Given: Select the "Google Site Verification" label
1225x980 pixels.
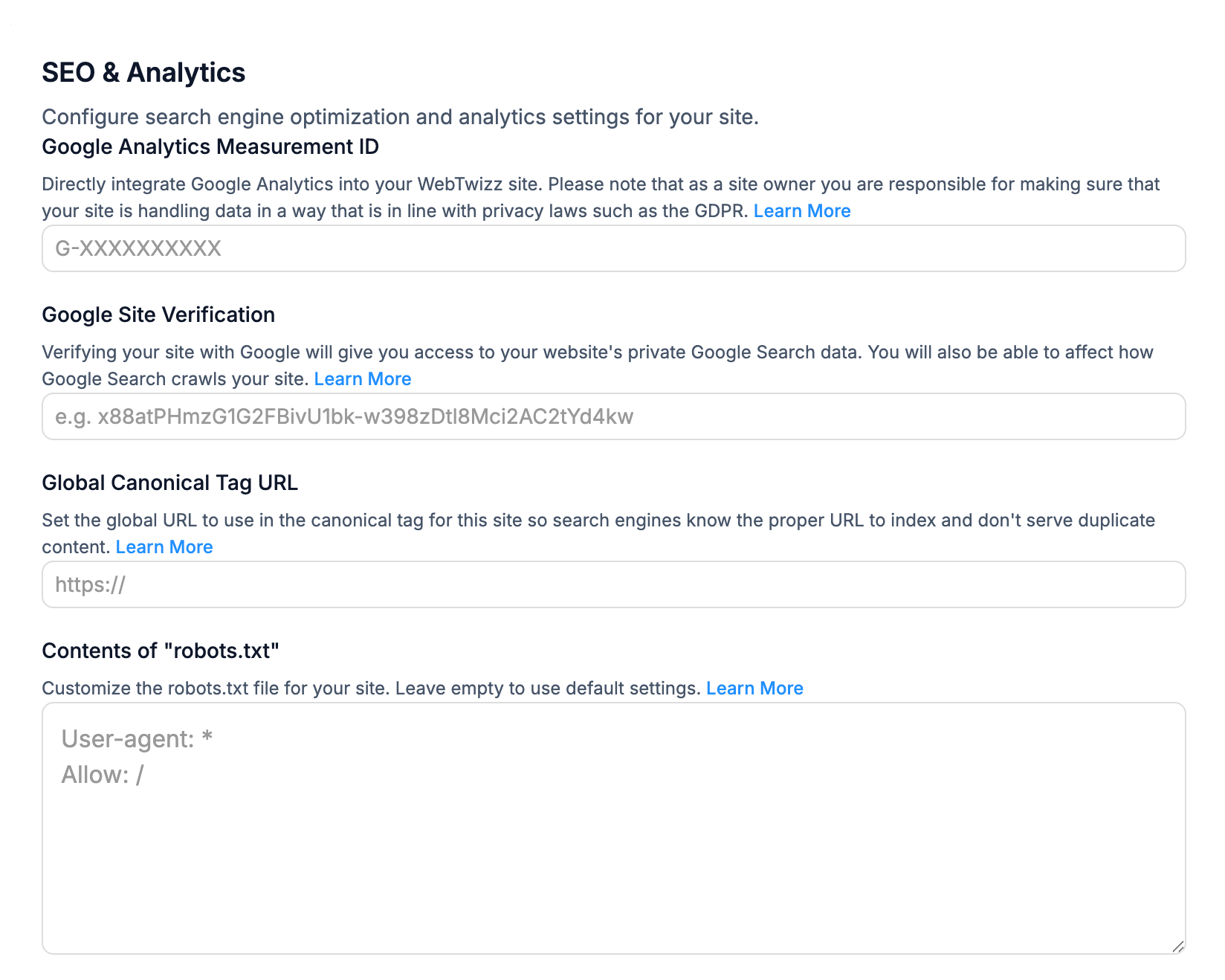Looking at the screenshot, I should pos(158,315).
